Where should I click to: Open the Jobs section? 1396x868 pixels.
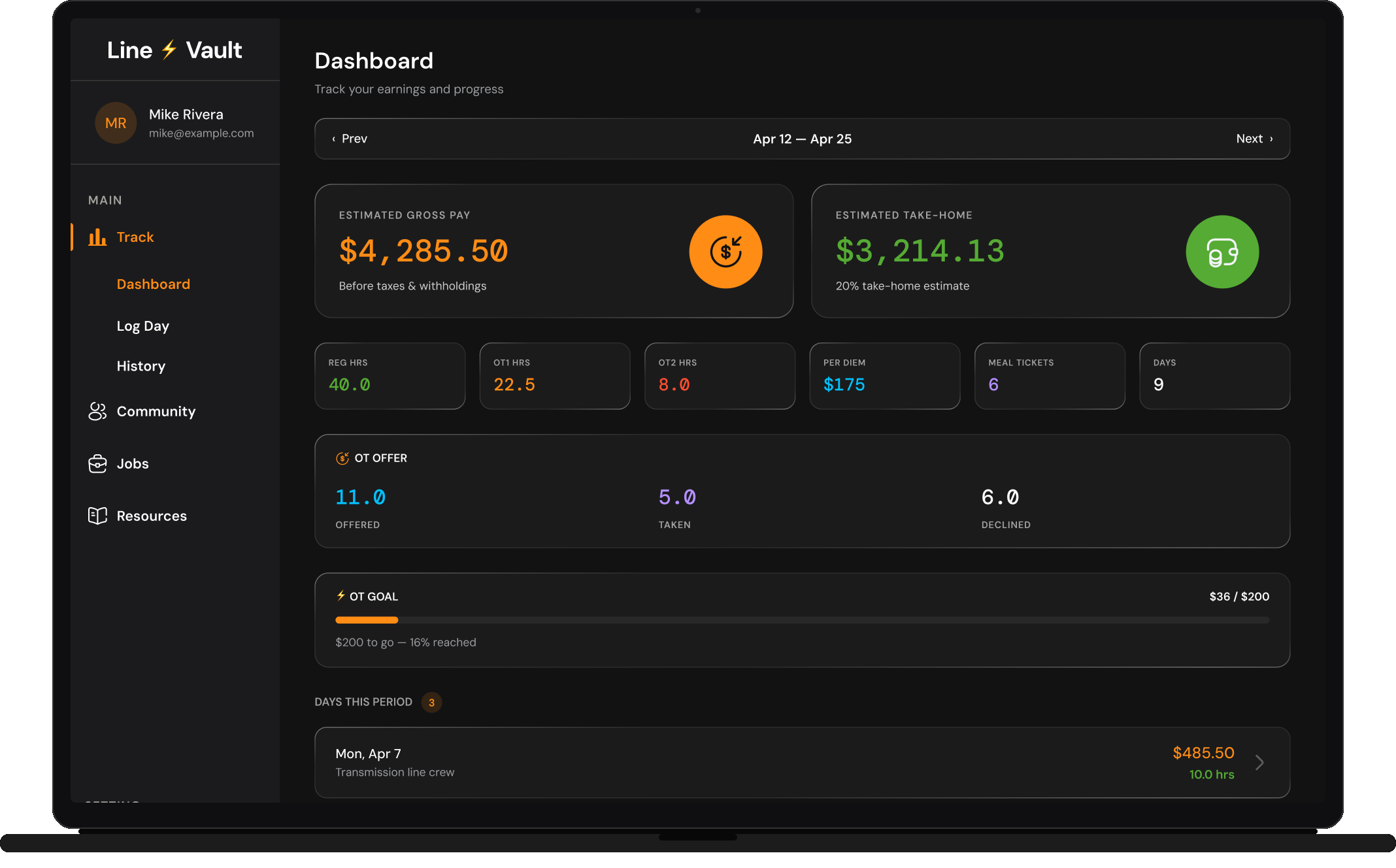point(133,463)
